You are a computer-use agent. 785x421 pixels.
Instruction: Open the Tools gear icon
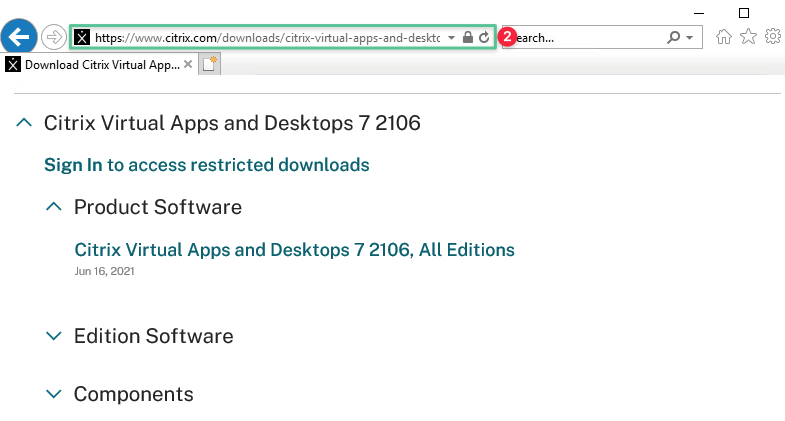point(773,37)
